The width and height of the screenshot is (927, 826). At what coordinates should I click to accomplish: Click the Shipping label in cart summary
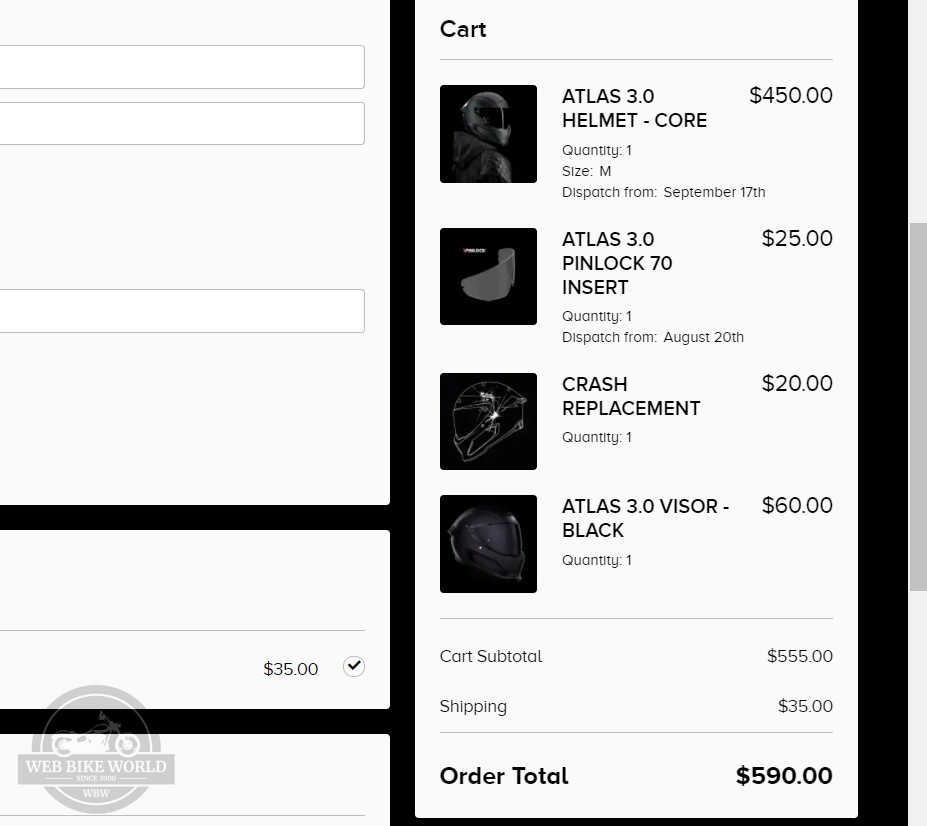[473, 706]
